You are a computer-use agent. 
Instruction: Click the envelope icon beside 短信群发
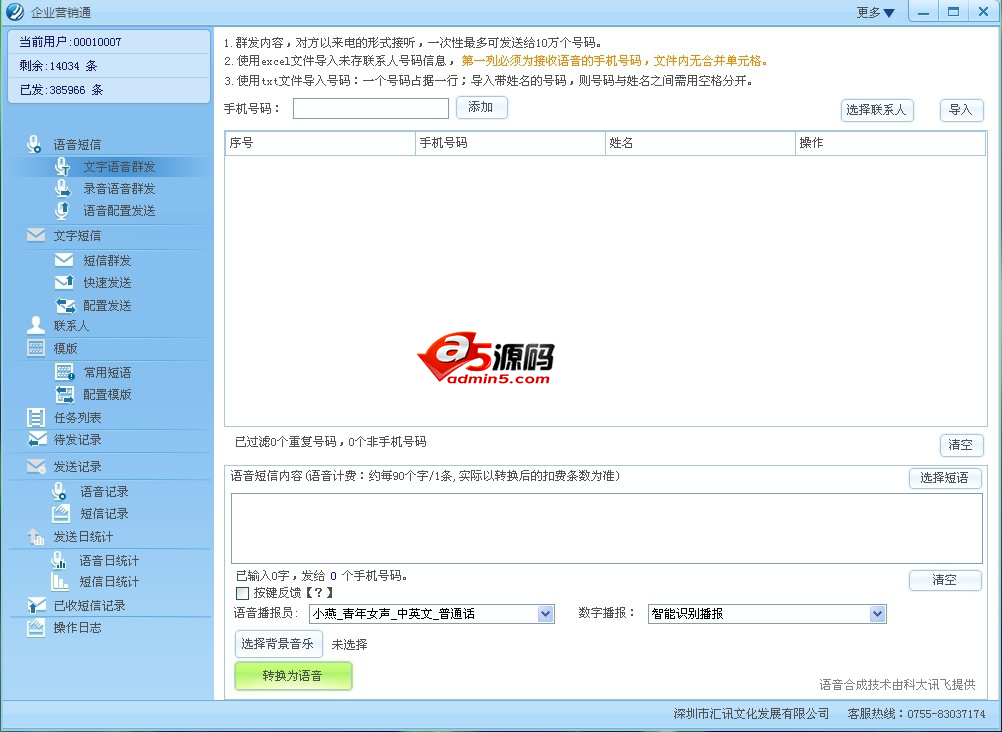[x=64, y=260]
